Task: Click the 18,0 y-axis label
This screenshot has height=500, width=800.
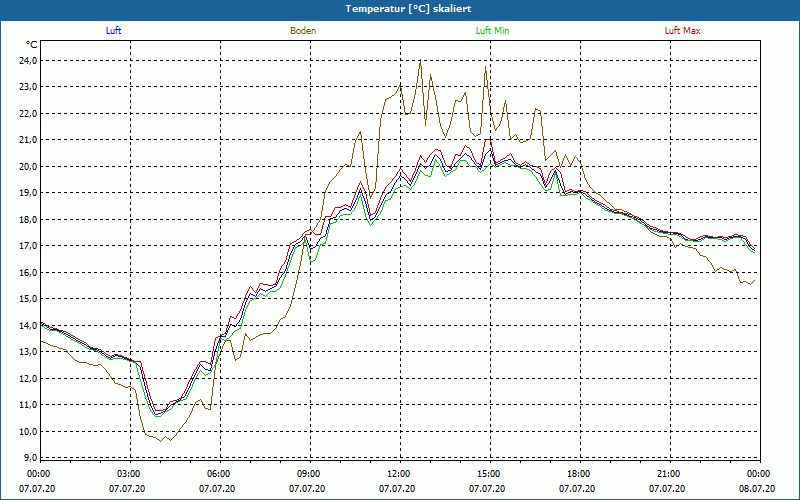Action: pos(29,219)
